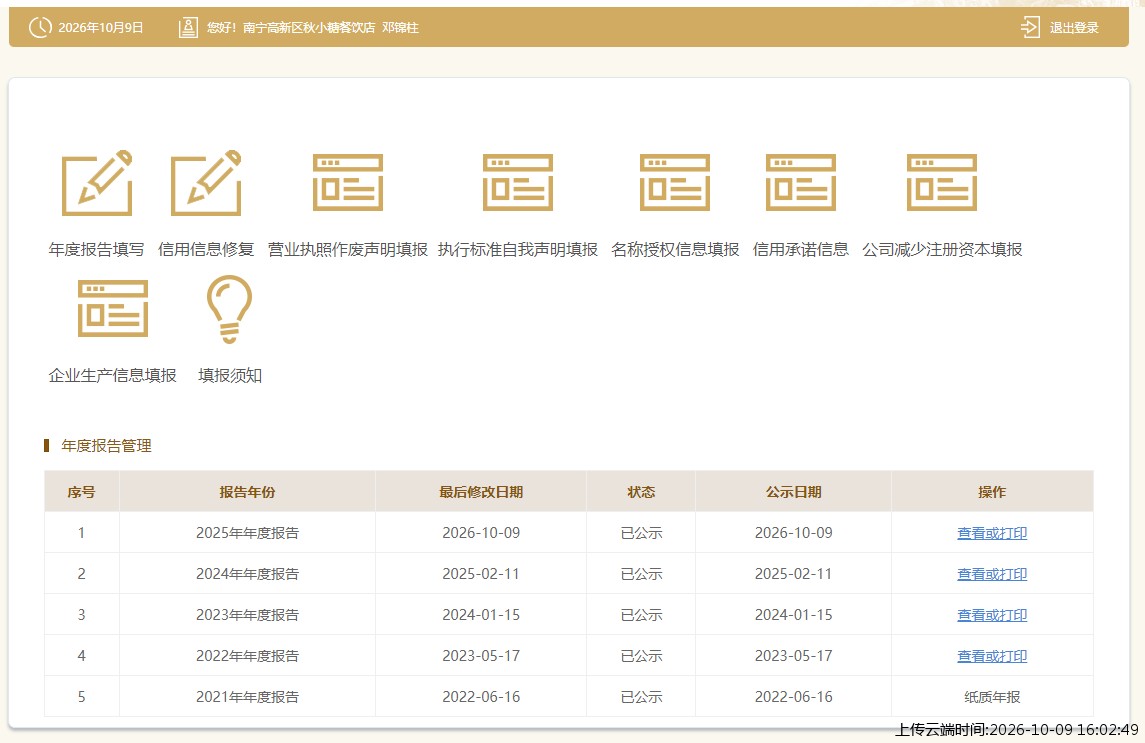Open the 年度报告填写 pencil icon
Screen dimensions: 1145x743
pos(97,183)
